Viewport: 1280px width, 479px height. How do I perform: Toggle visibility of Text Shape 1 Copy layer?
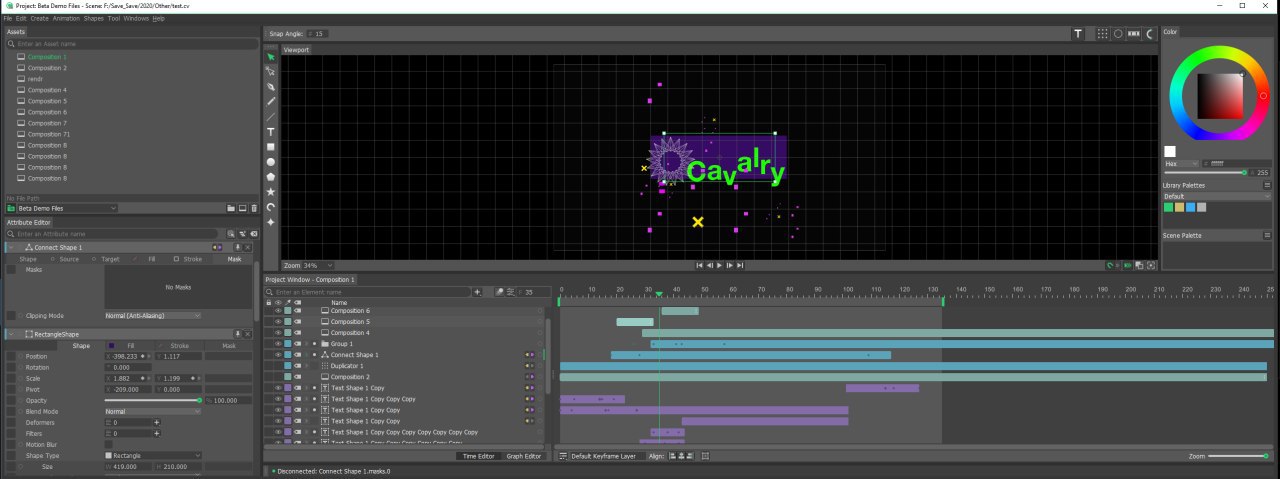tap(278, 388)
